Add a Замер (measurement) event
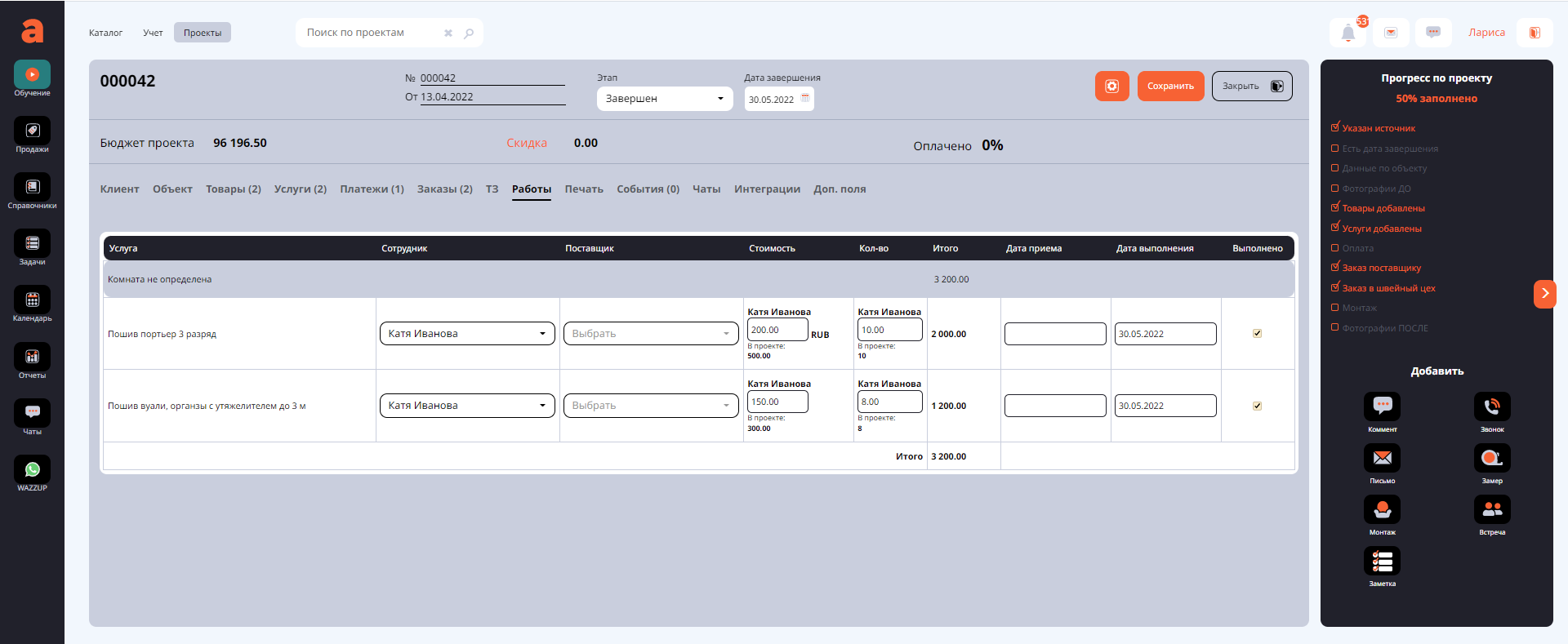 (1491, 459)
